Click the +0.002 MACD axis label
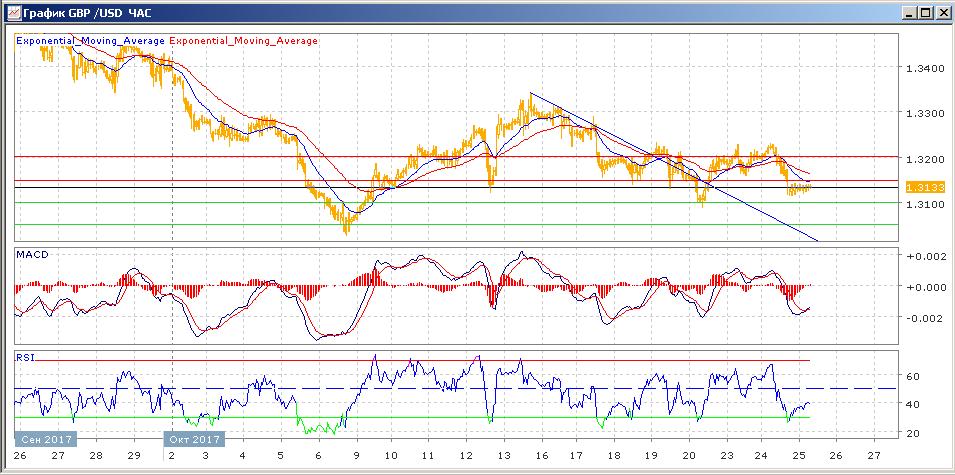 [922, 257]
